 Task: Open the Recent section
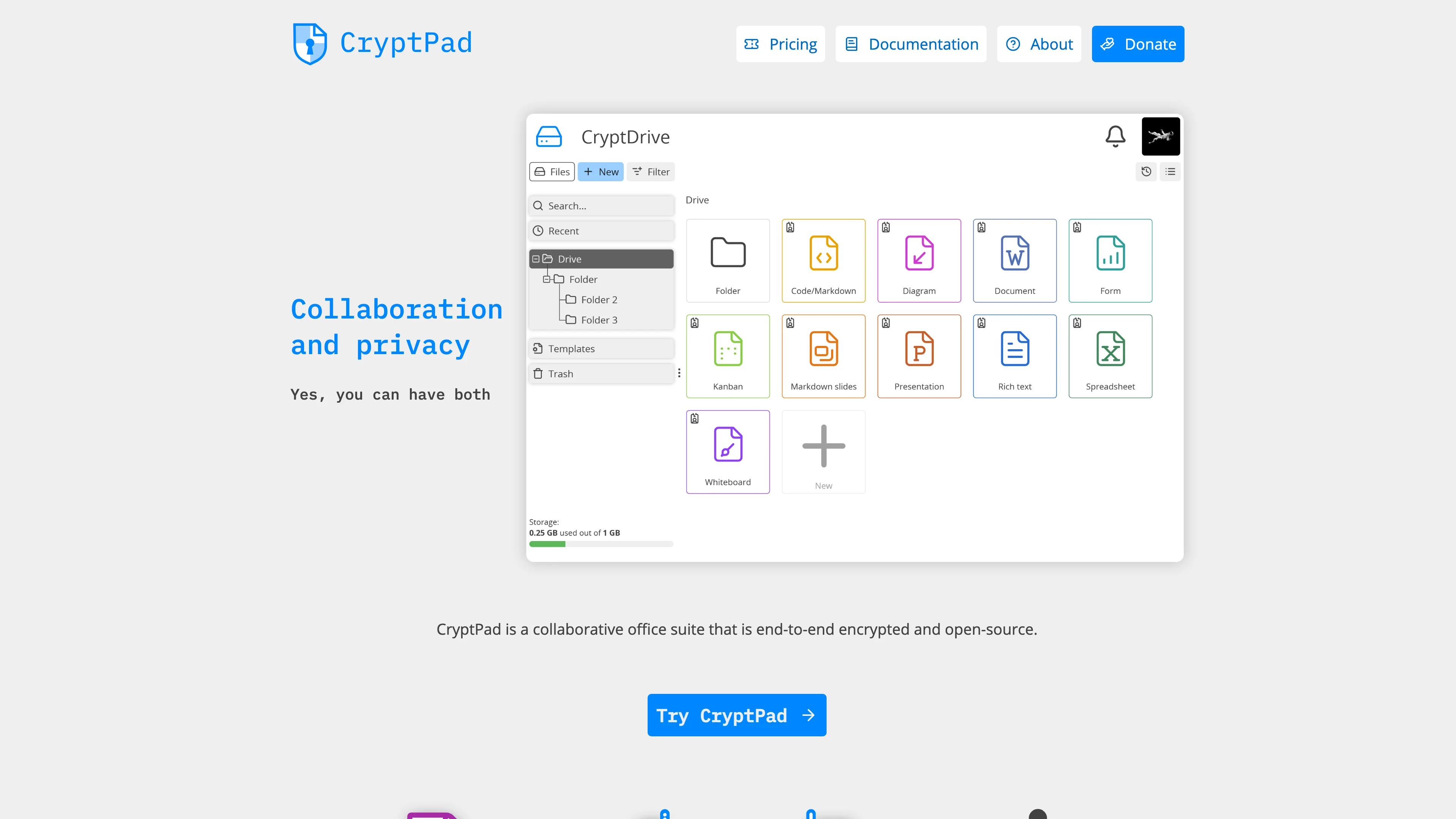click(602, 231)
